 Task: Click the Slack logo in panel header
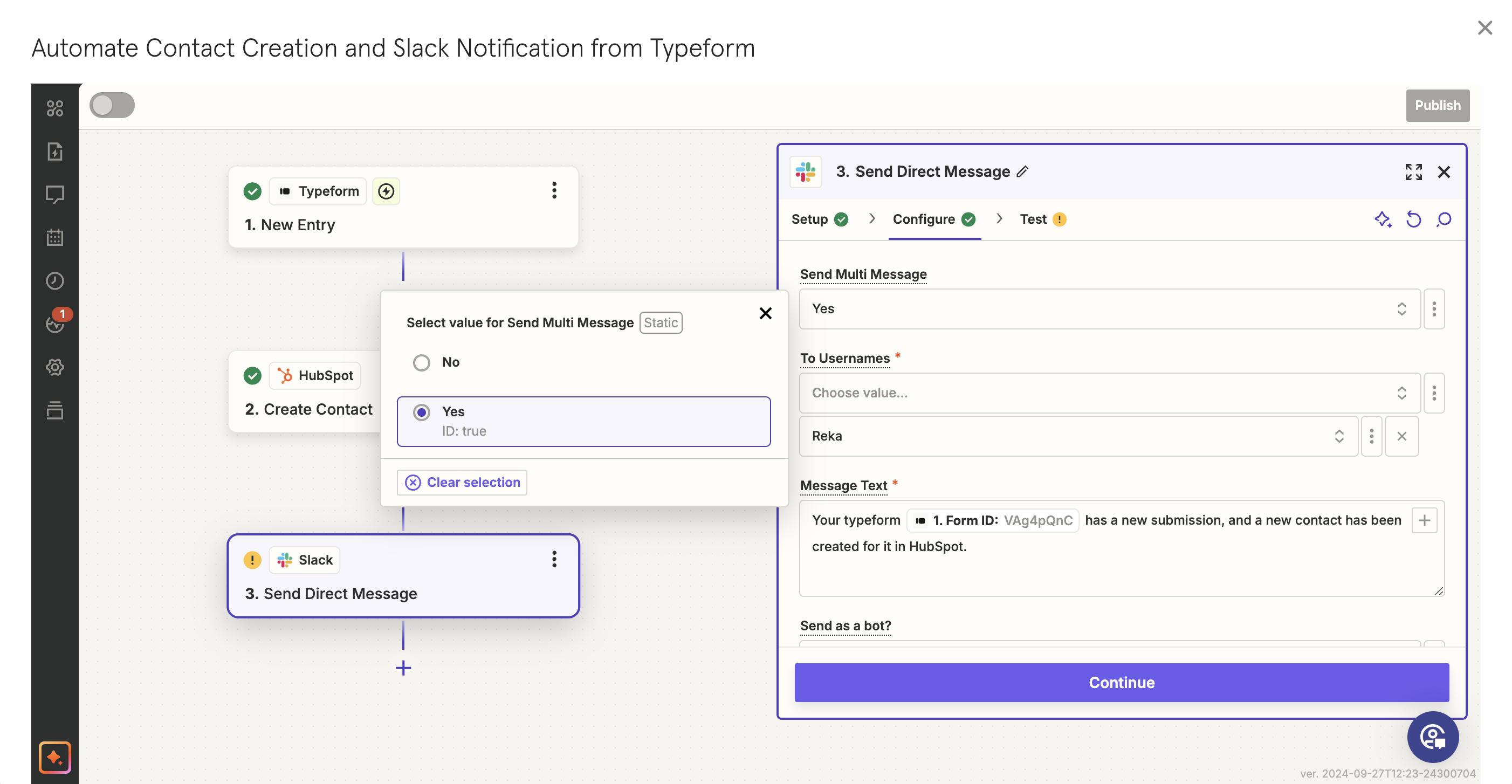[x=805, y=172]
